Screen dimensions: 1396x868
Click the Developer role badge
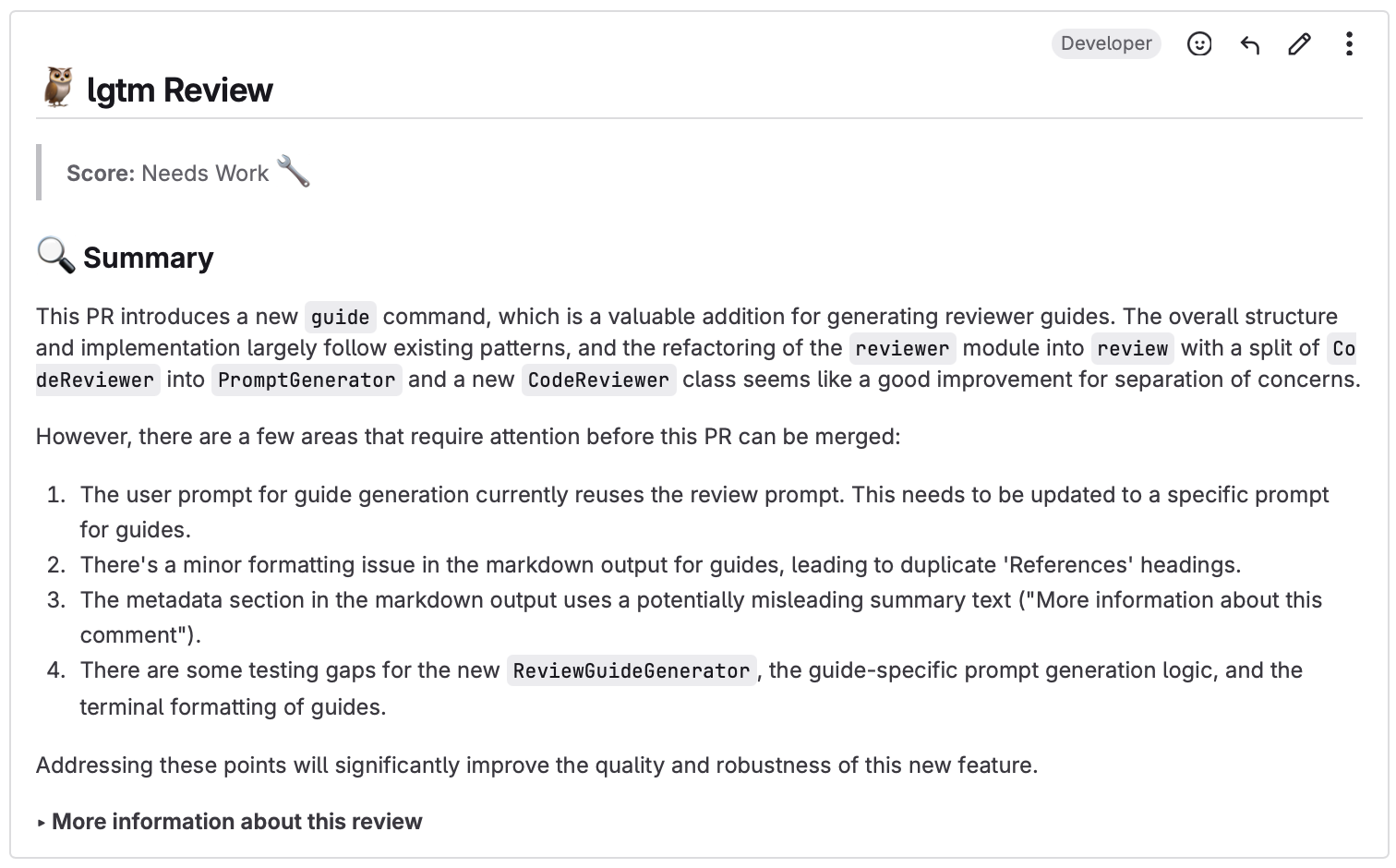(x=1105, y=43)
